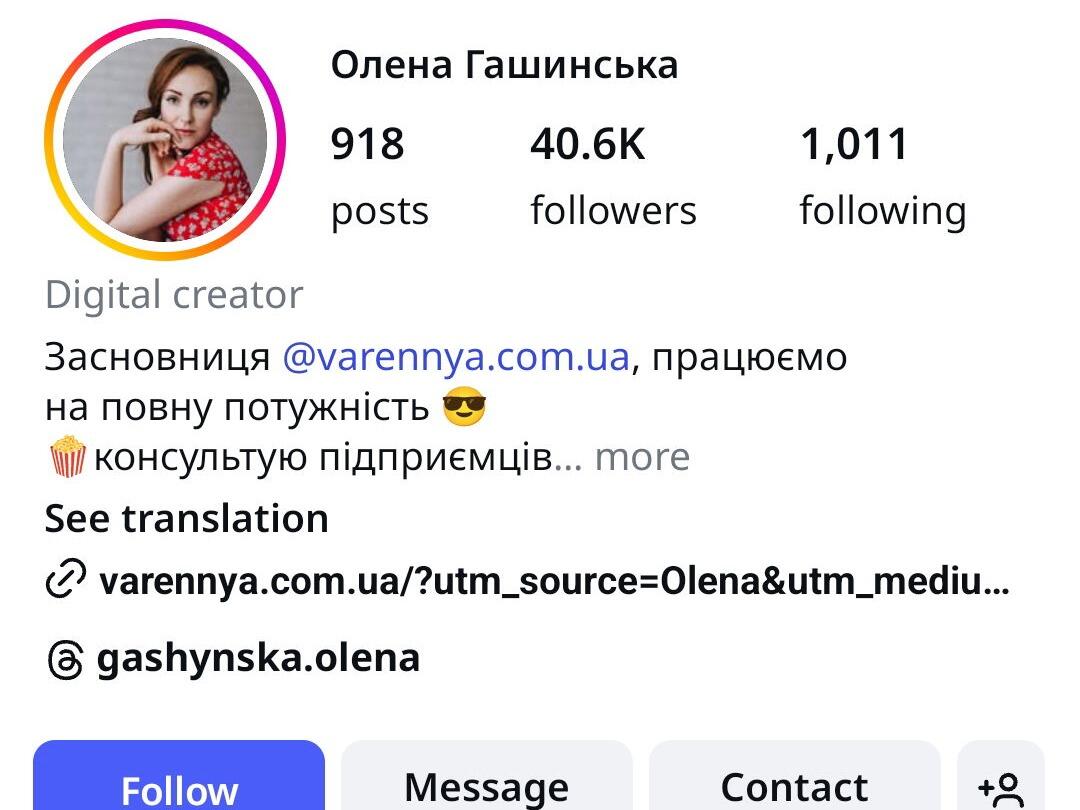
Task: Click the profile name Олена Гашинська
Action: [504, 65]
